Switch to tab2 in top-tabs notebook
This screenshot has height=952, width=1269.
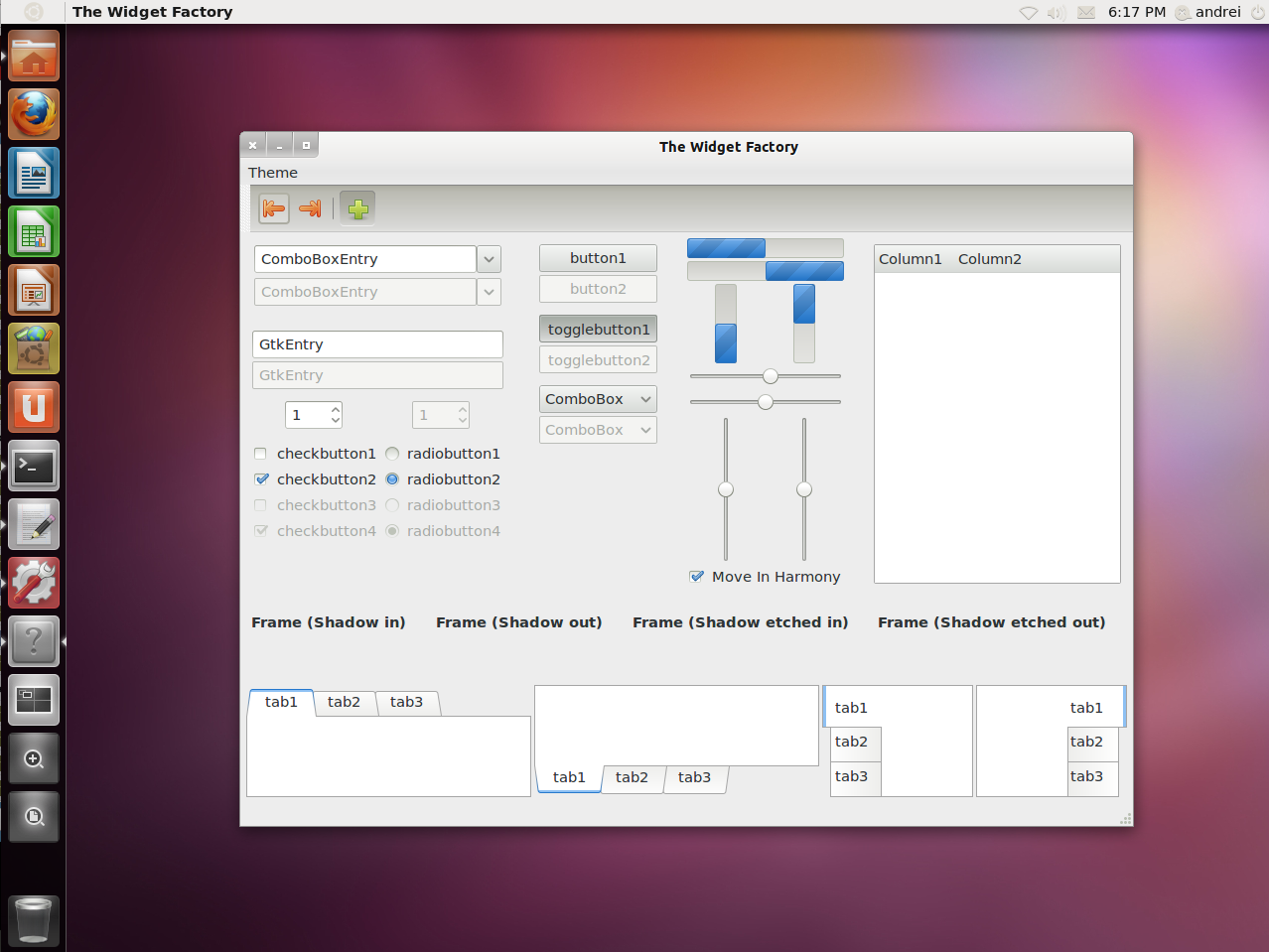coord(344,702)
